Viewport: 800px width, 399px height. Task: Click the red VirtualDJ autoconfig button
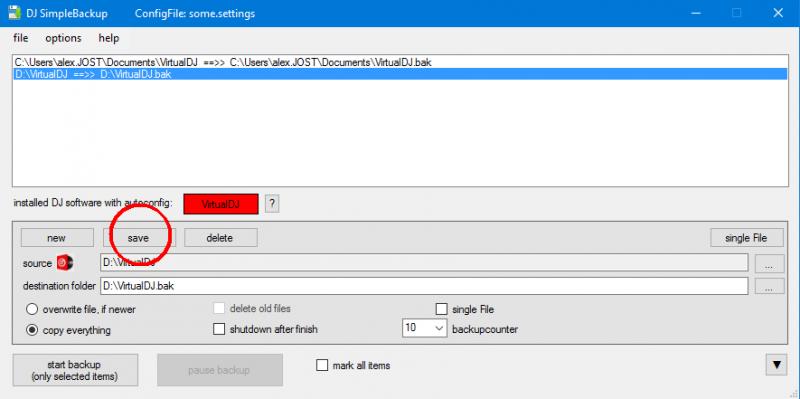point(221,205)
